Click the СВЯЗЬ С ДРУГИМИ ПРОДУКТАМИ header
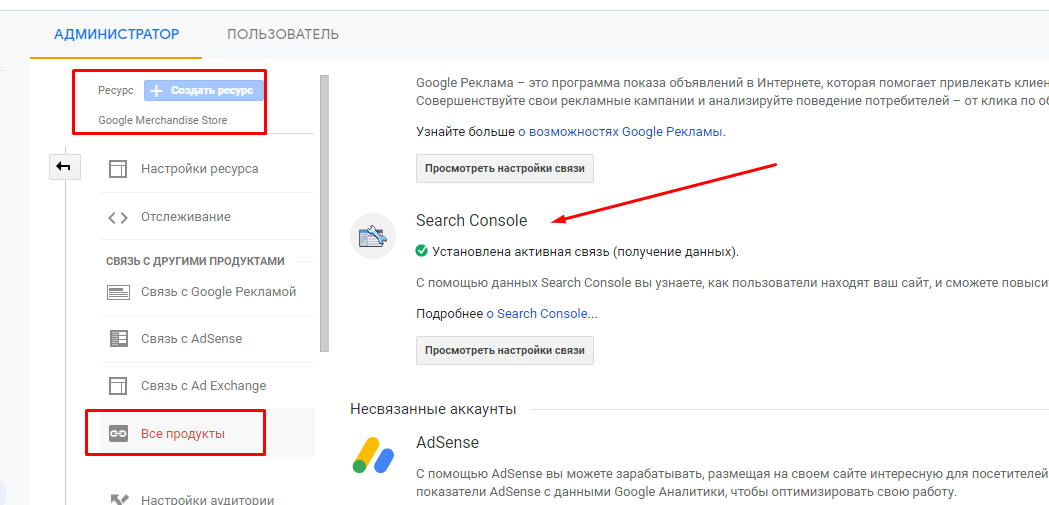 click(x=195, y=261)
